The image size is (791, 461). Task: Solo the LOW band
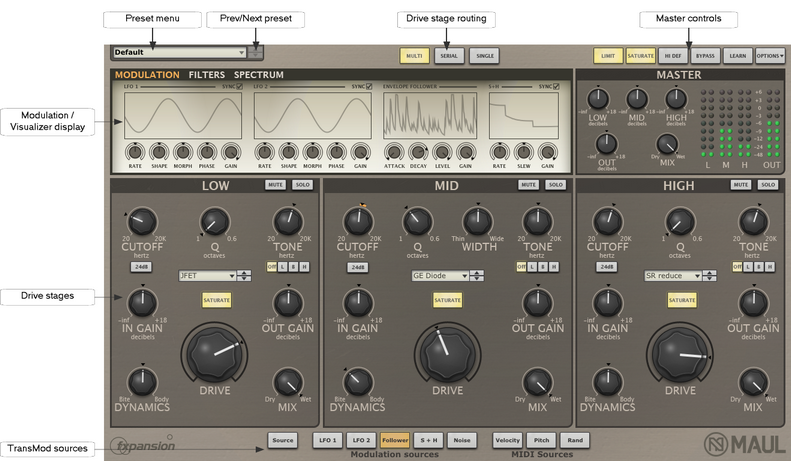click(303, 185)
